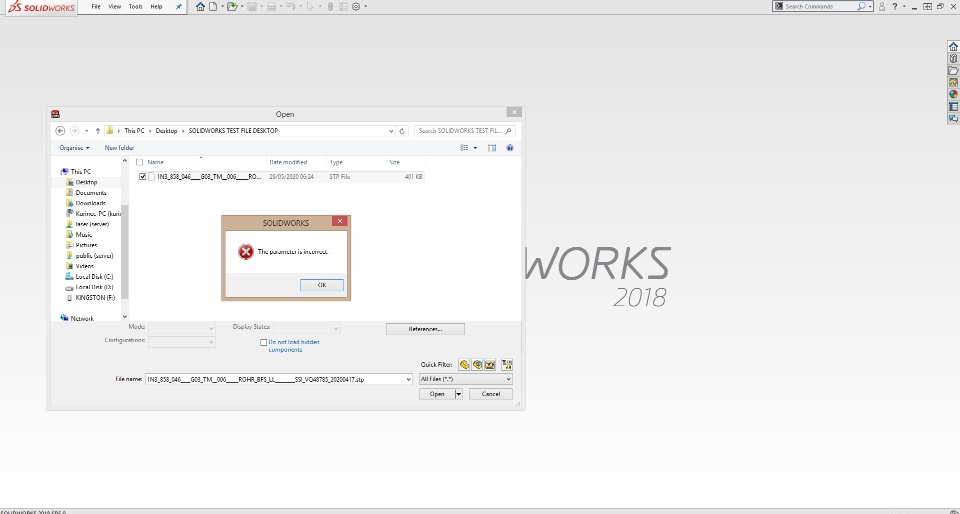Toggle select-all checkbox in Name header
The height and width of the screenshot is (514, 960).
pos(139,162)
